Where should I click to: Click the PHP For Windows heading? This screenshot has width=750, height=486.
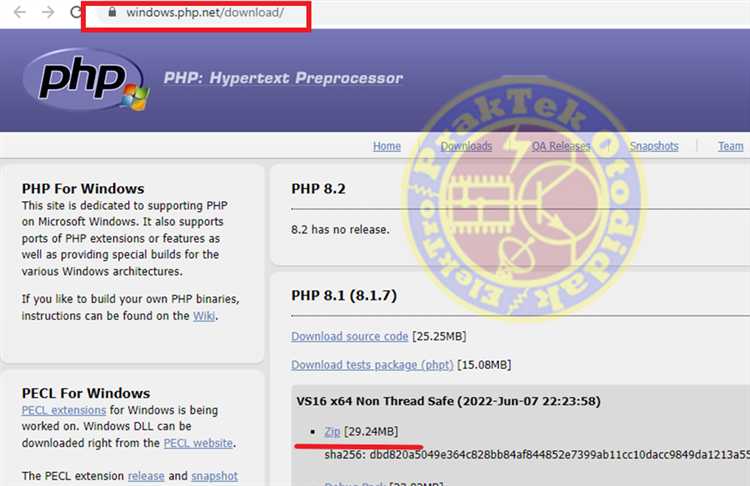(83, 188)
